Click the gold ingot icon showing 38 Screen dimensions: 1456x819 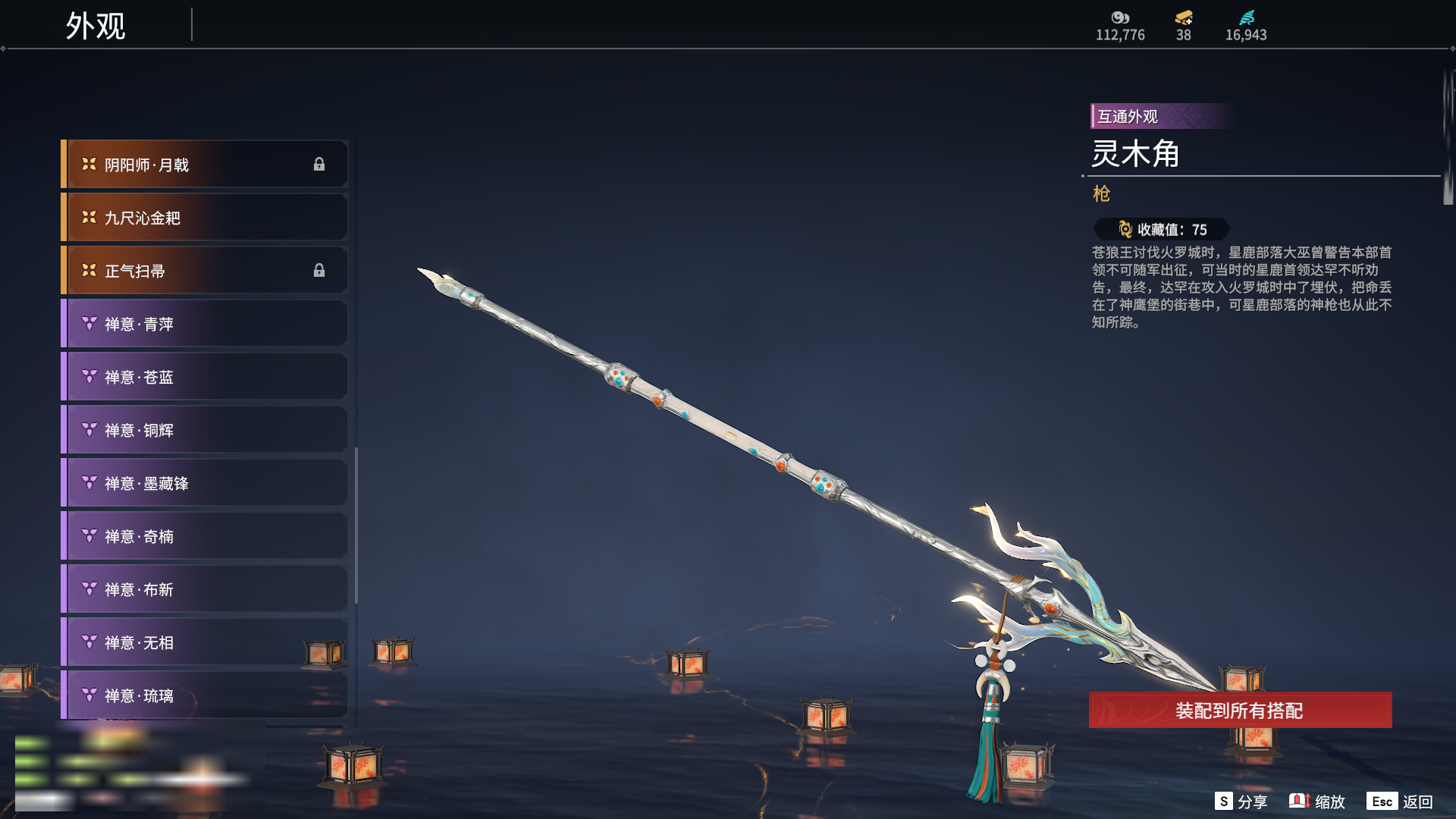coord(1184,17)
